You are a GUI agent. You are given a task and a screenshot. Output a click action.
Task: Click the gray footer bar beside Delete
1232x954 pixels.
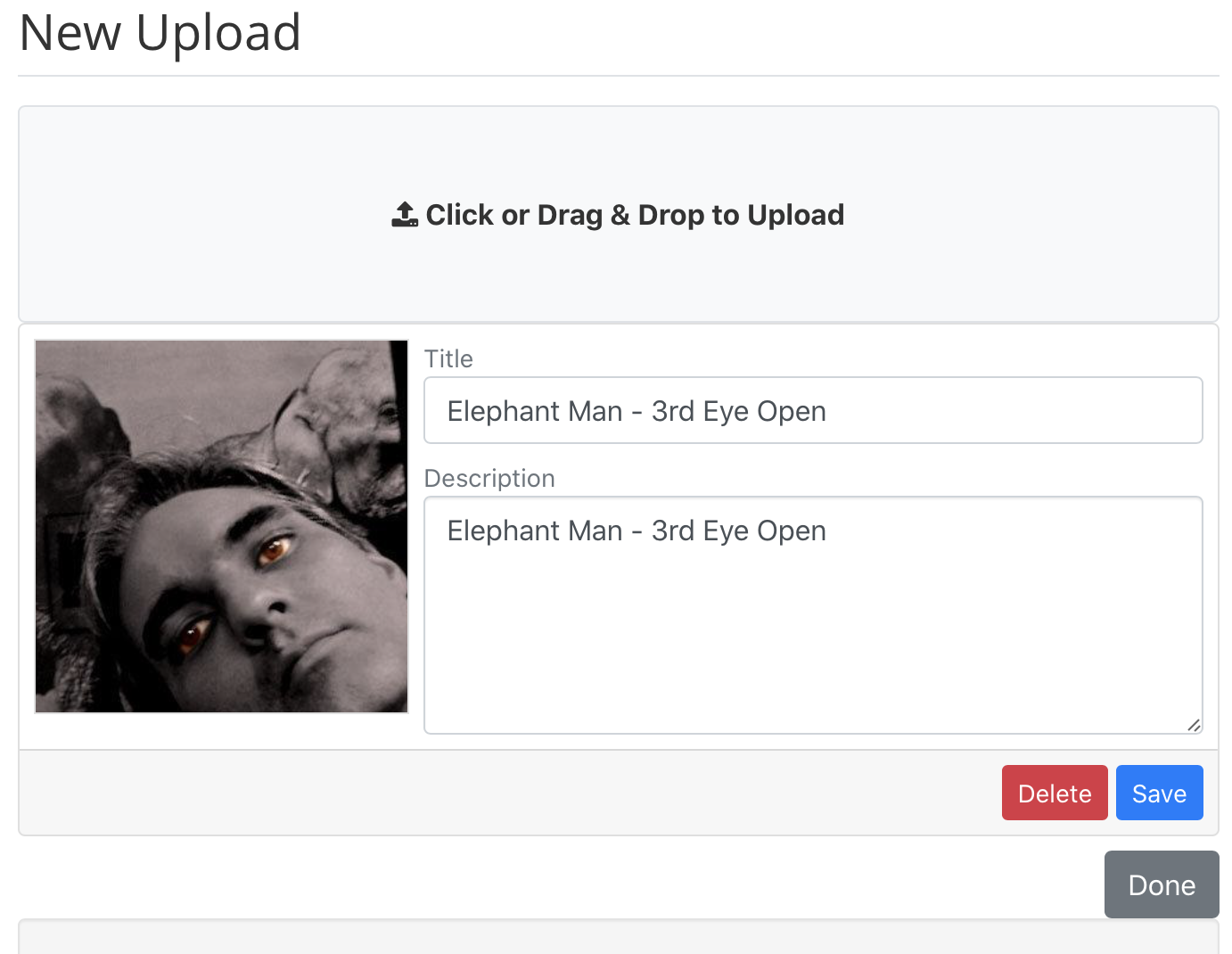[508, 793]
